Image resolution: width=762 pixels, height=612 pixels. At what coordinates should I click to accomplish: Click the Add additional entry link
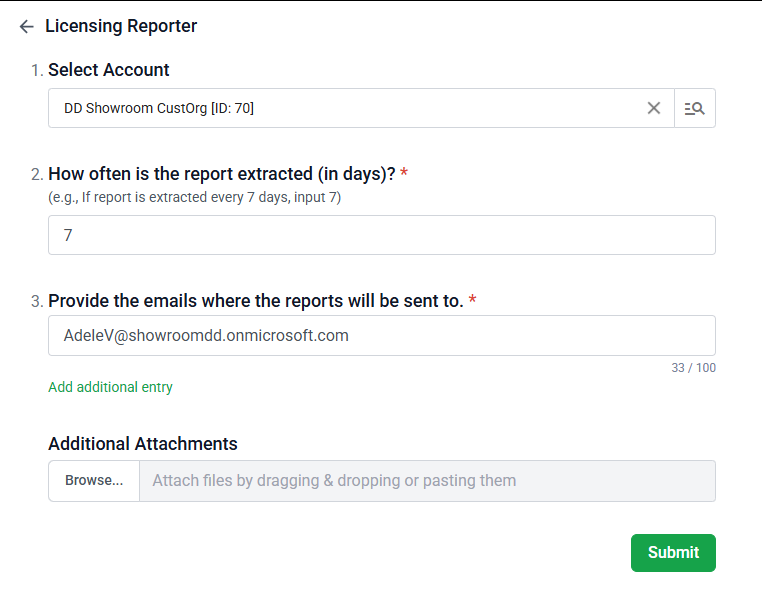[110, 387]
